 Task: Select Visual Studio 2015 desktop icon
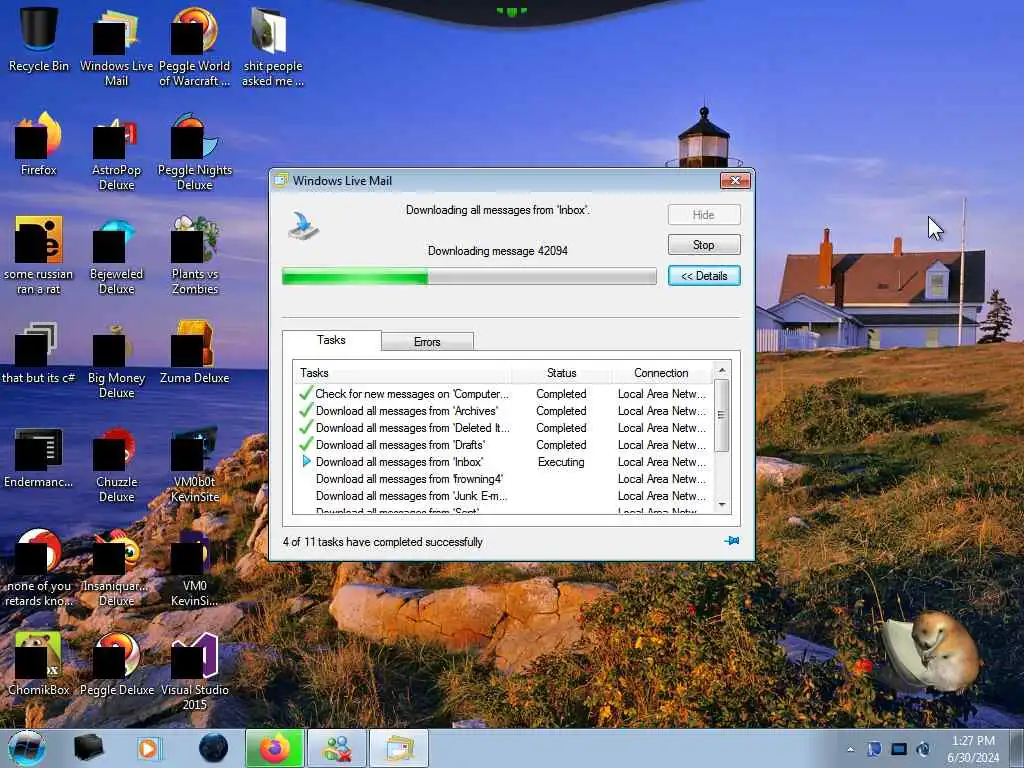tap(195, 671)
